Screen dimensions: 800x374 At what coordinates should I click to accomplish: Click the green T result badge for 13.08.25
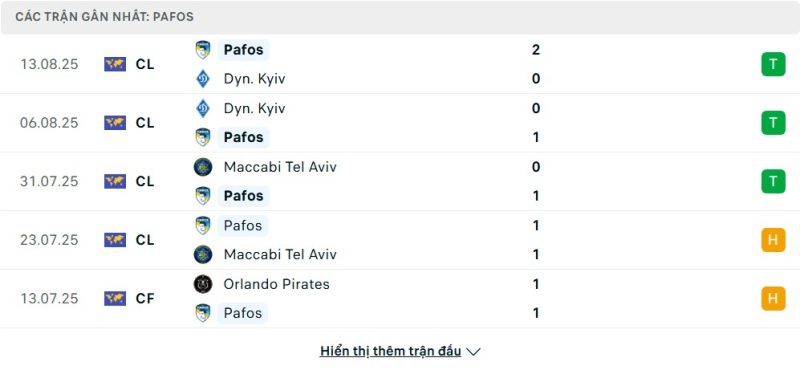(773, 64)
